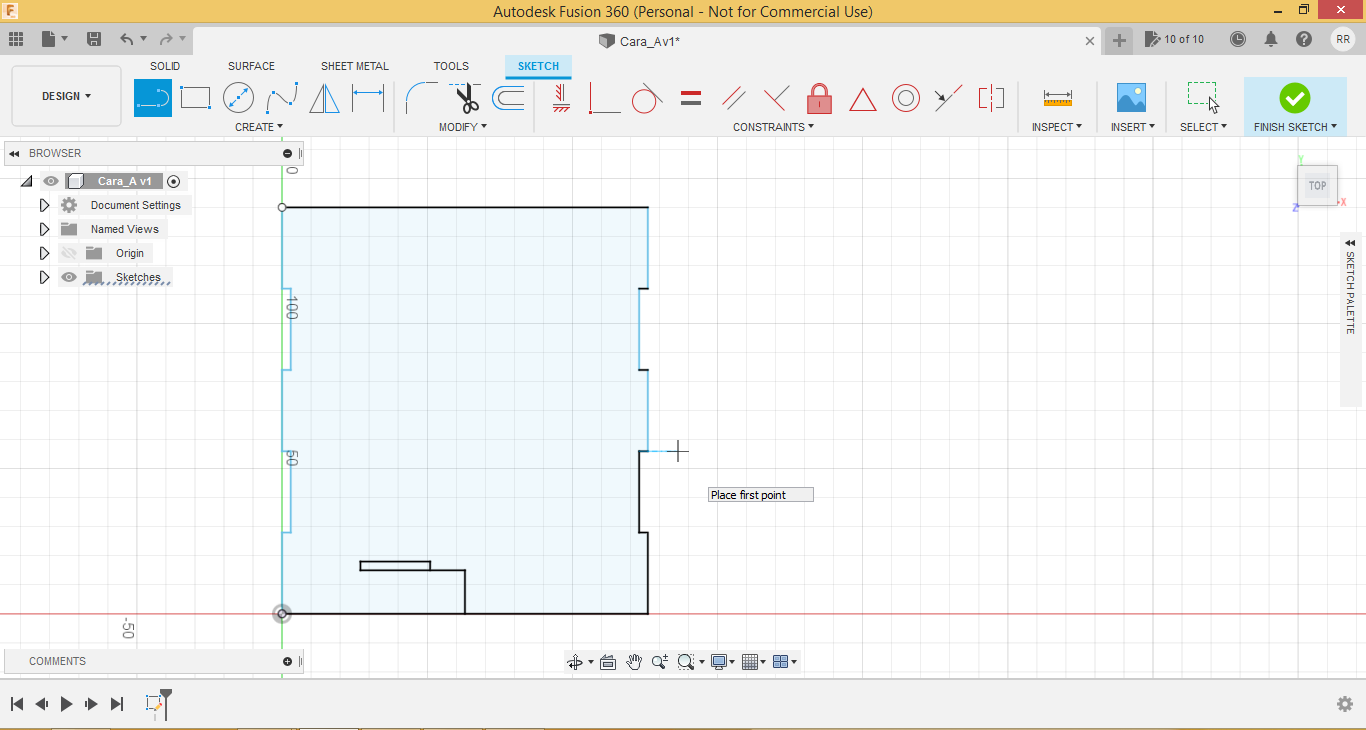This screenshot has height=730, width=1366.
Task: Open the Measure ruler tool
Action: 1057,98
